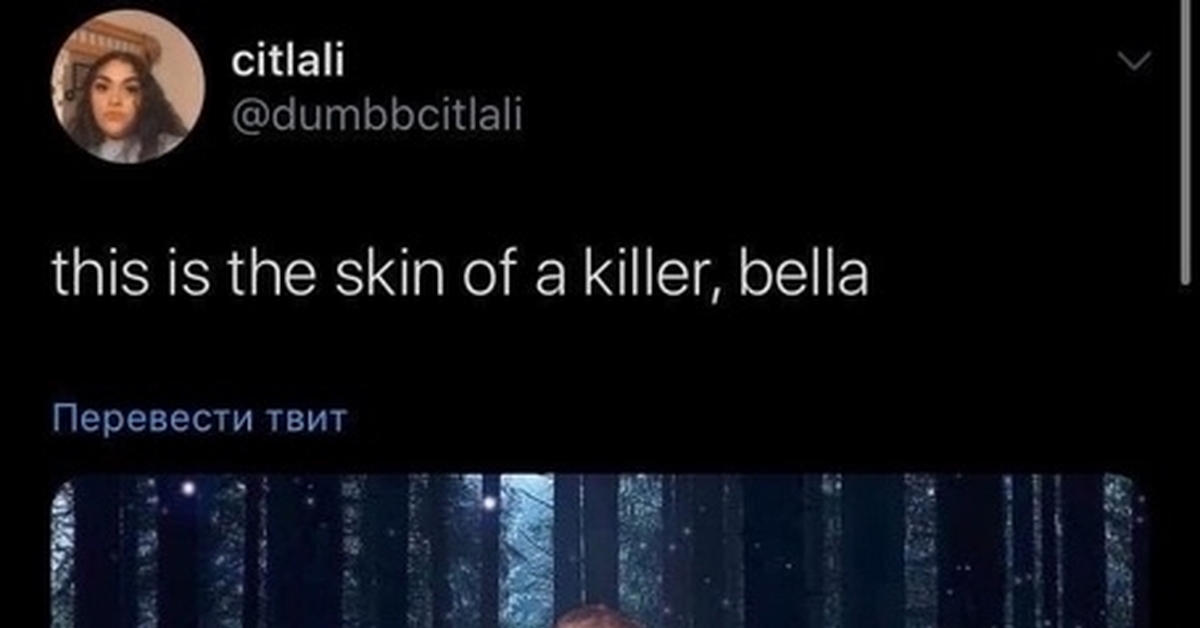Viewport: 1200px width, 628px height.
Task: Show more actions with the top-right chevron
Action: click(x=1133, y=62)
